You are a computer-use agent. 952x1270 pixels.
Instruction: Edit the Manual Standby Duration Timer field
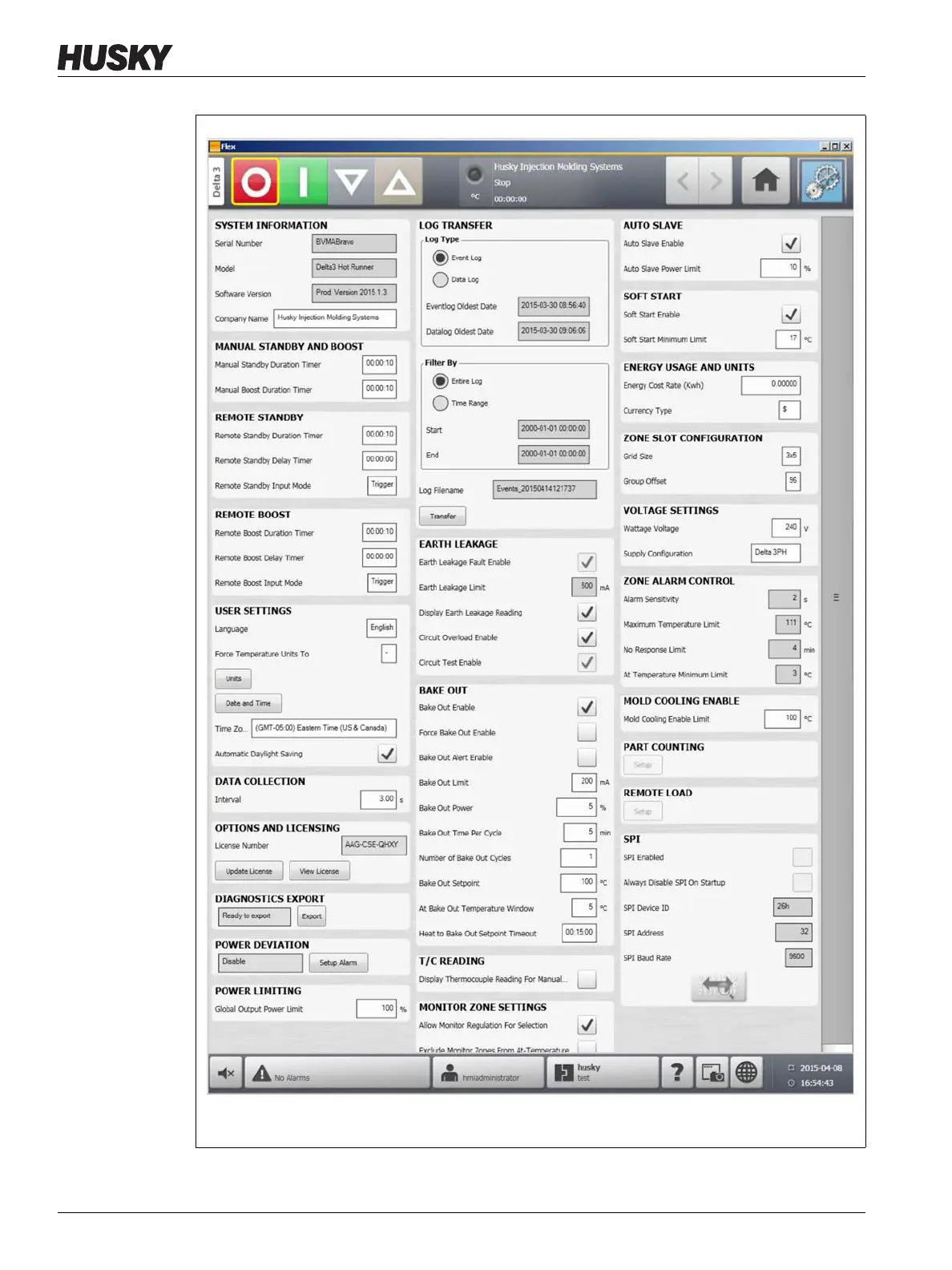tap(379, 364)
